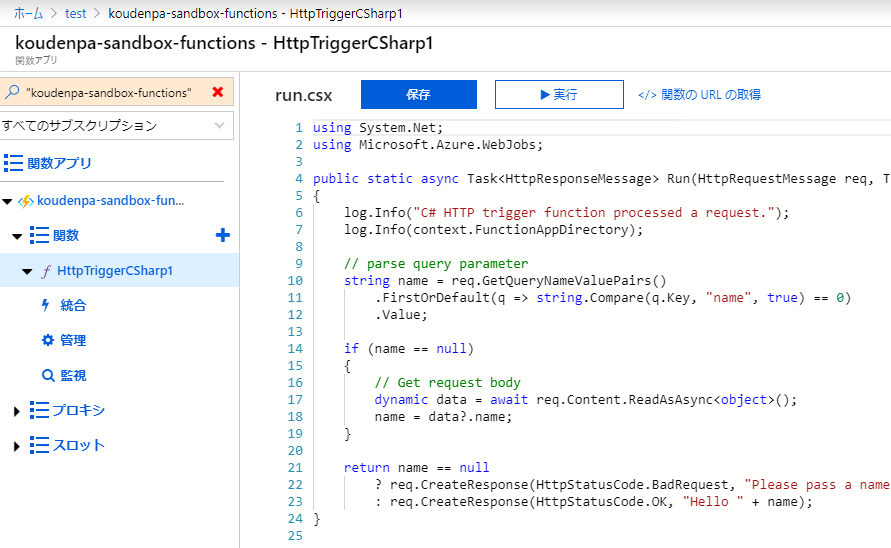The width and height of the screenshot is (891, 548).
Task: Go to test breadcrumb
Action: click(x=76, y=13)
